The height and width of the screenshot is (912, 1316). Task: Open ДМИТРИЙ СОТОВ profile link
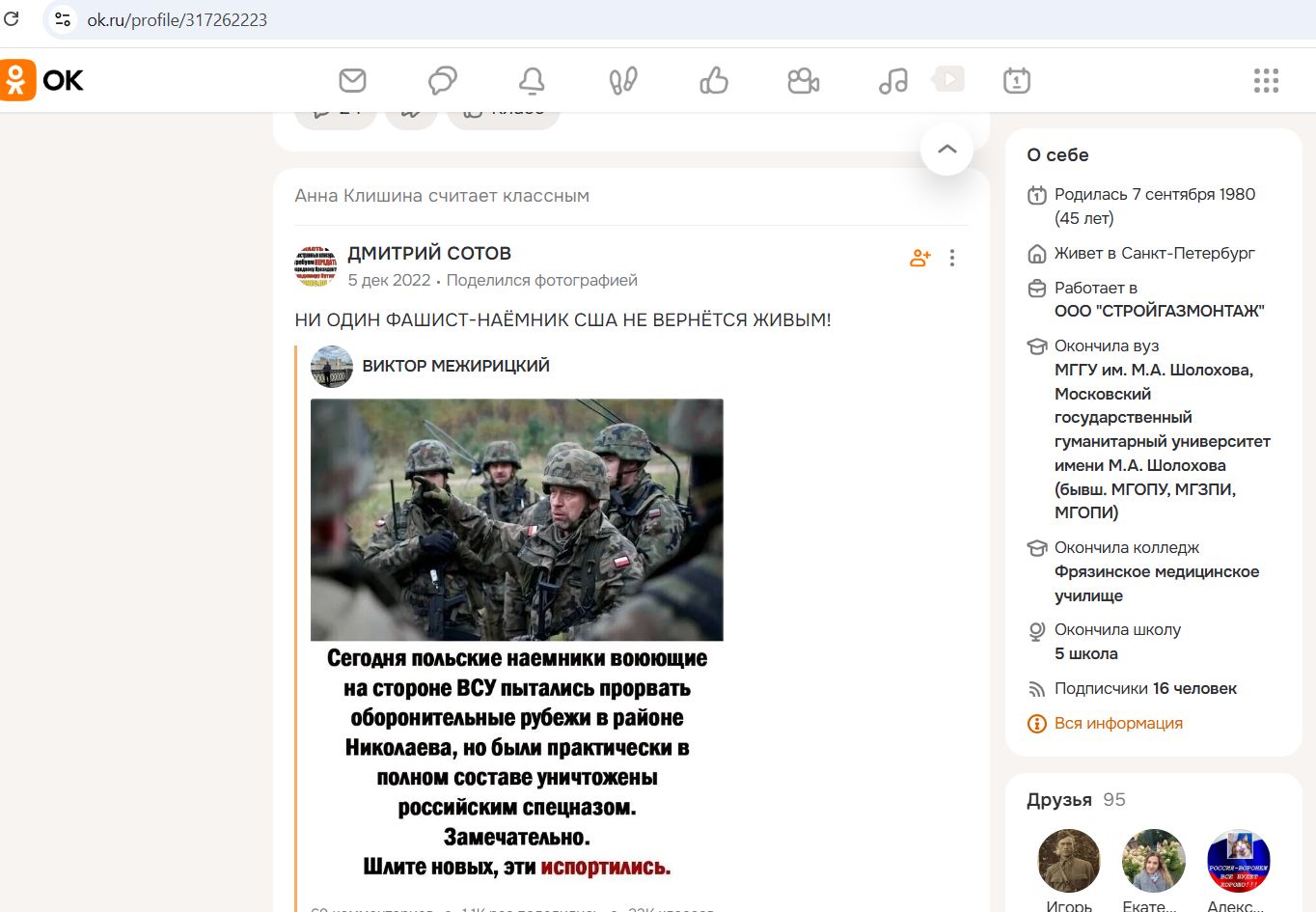(429, 254)
